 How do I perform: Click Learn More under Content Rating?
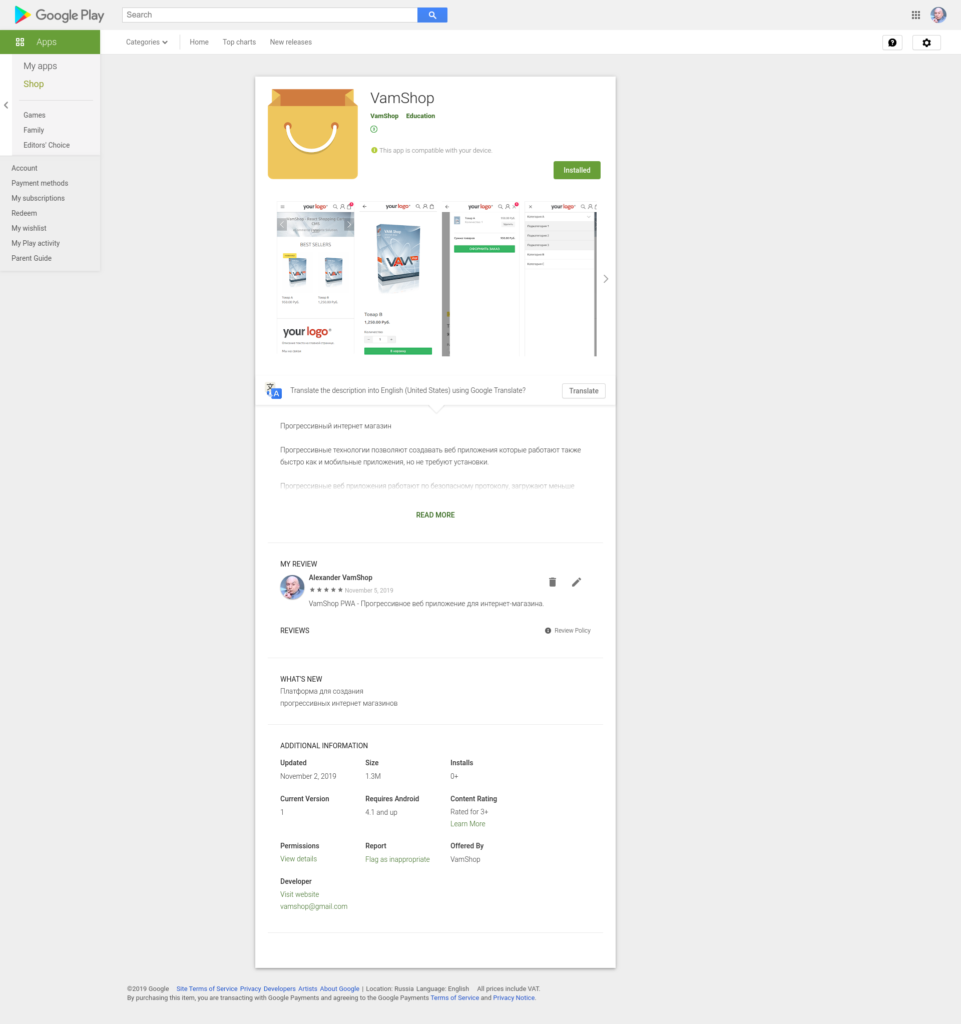tap(467, 824)
